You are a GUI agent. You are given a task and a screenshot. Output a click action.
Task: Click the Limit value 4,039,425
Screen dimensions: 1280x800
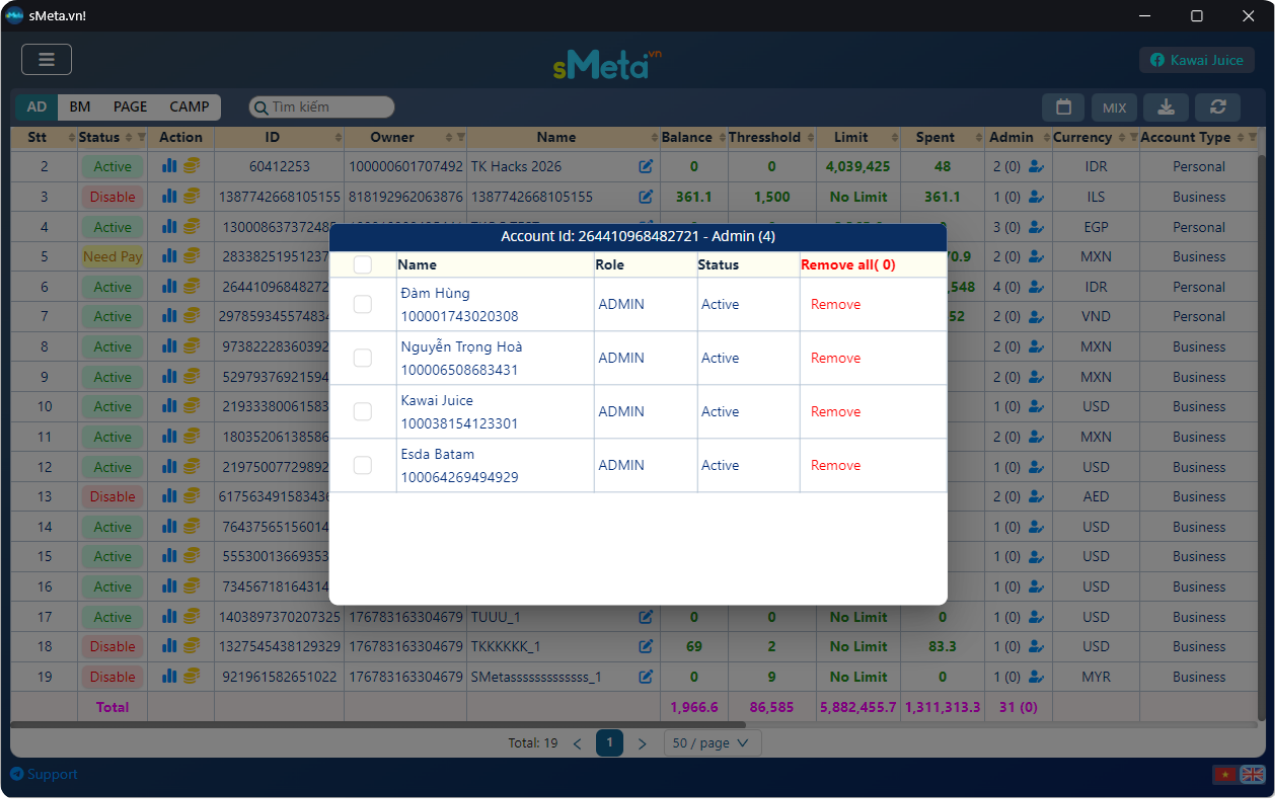point(858,167)
